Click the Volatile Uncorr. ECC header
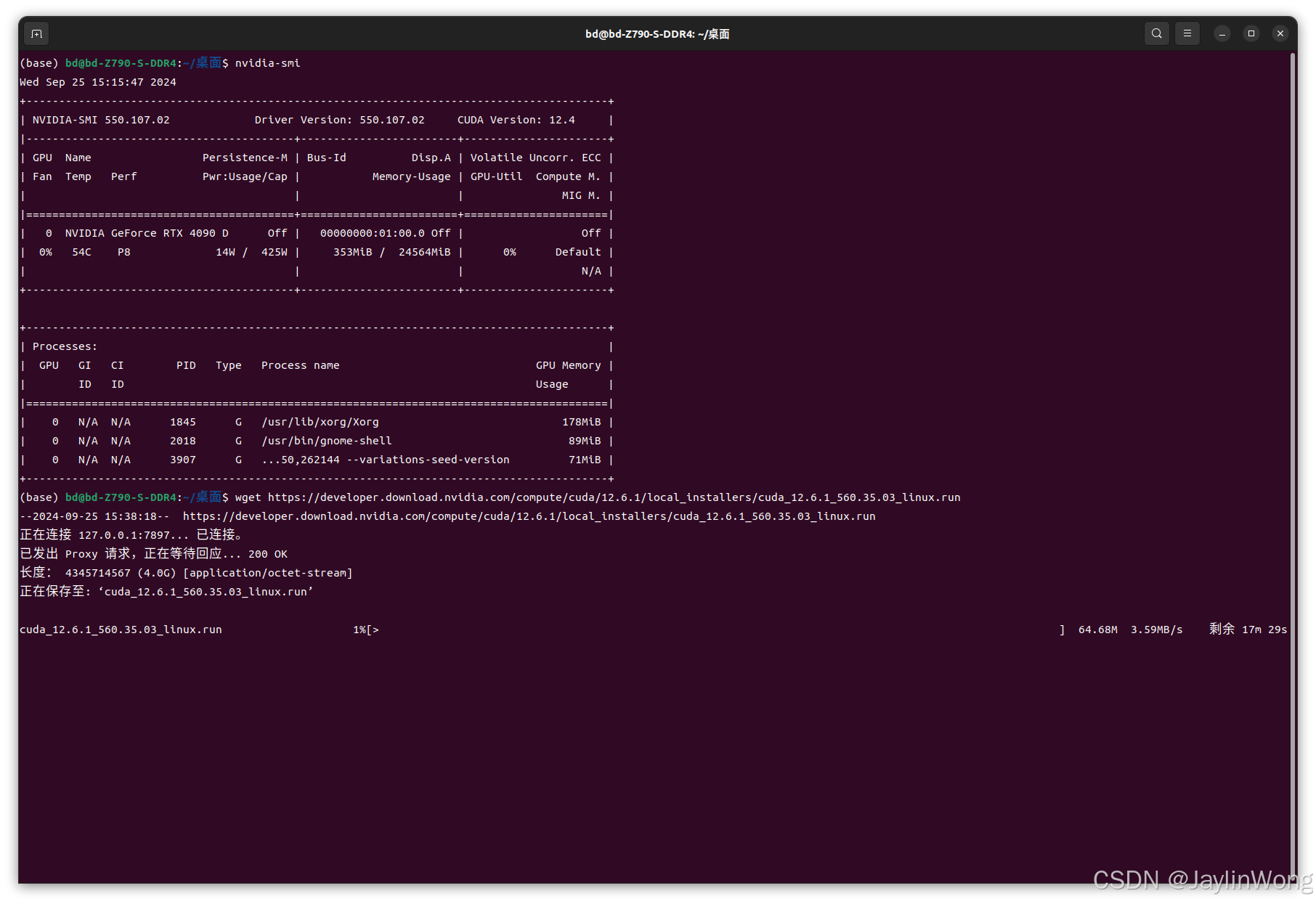Image resolution: width=1316 pixels, height=904 pixels. (535, 158)
